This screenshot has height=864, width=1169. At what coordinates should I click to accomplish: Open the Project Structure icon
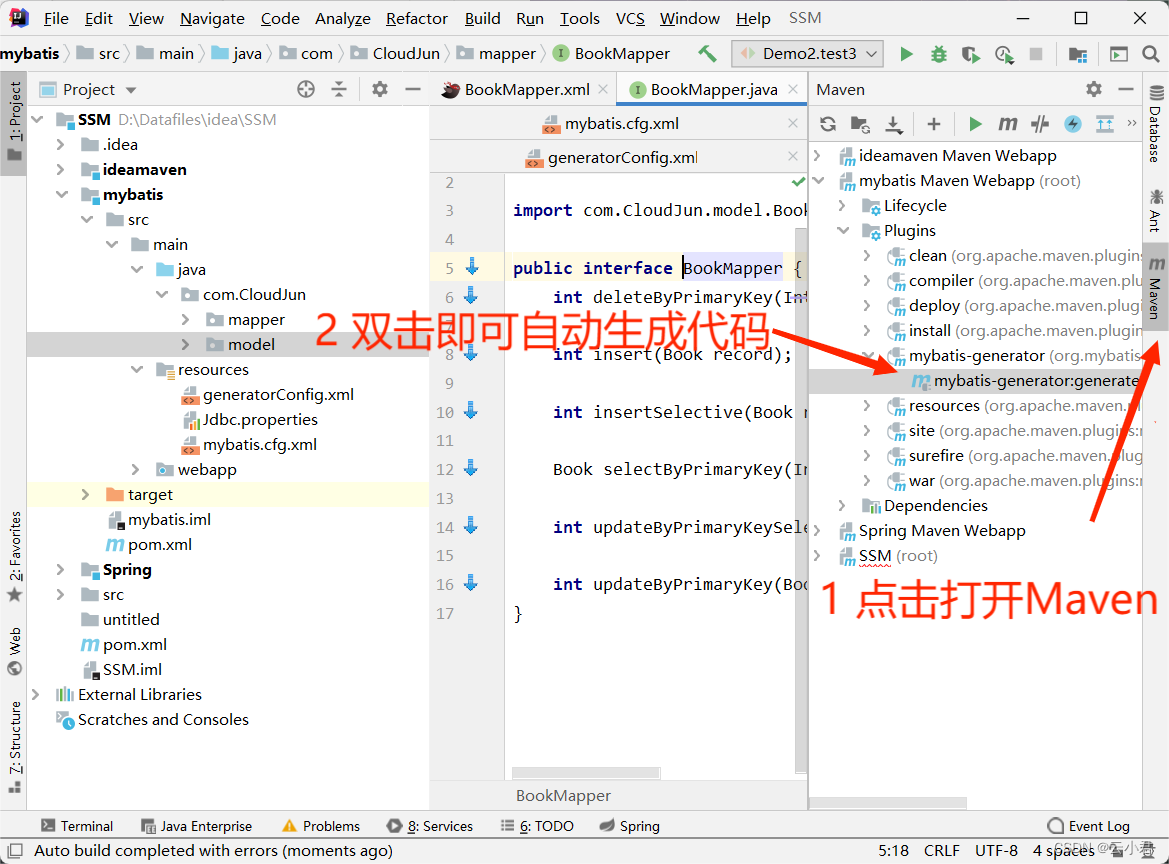pos(1077,54)
